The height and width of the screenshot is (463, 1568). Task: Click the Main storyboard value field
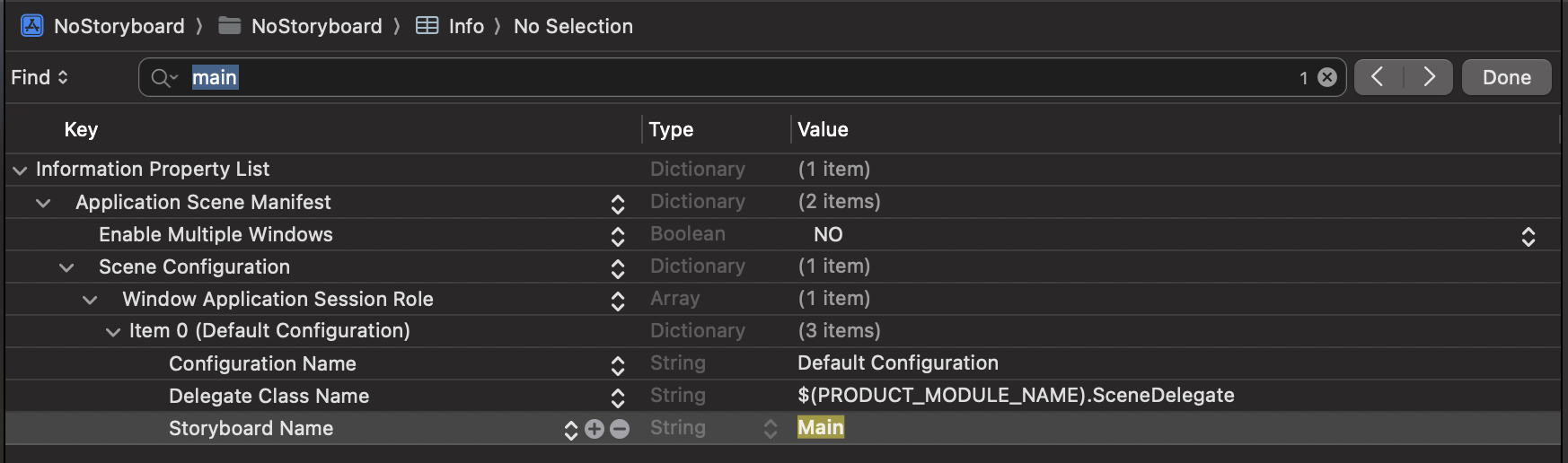(821, 428)
